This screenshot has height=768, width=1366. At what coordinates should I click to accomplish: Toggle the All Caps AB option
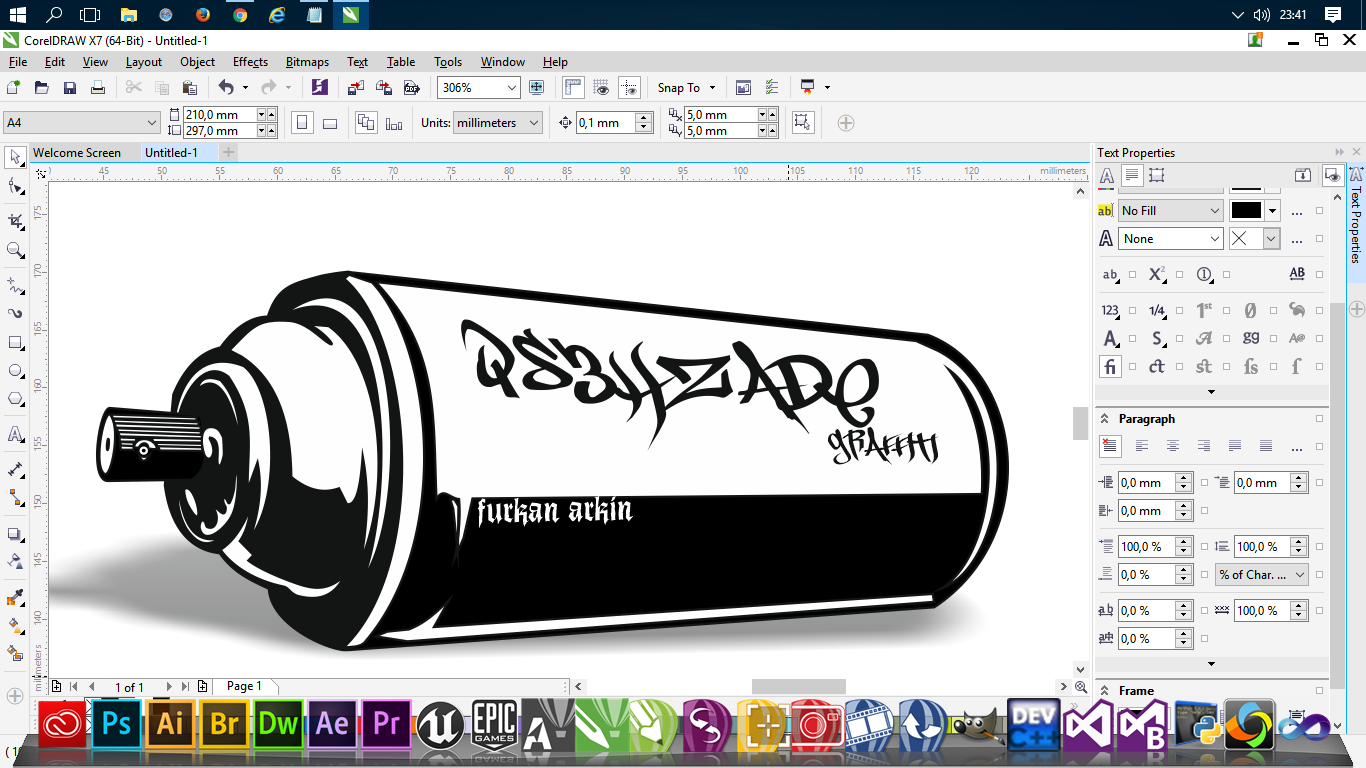coord(1297,274)
